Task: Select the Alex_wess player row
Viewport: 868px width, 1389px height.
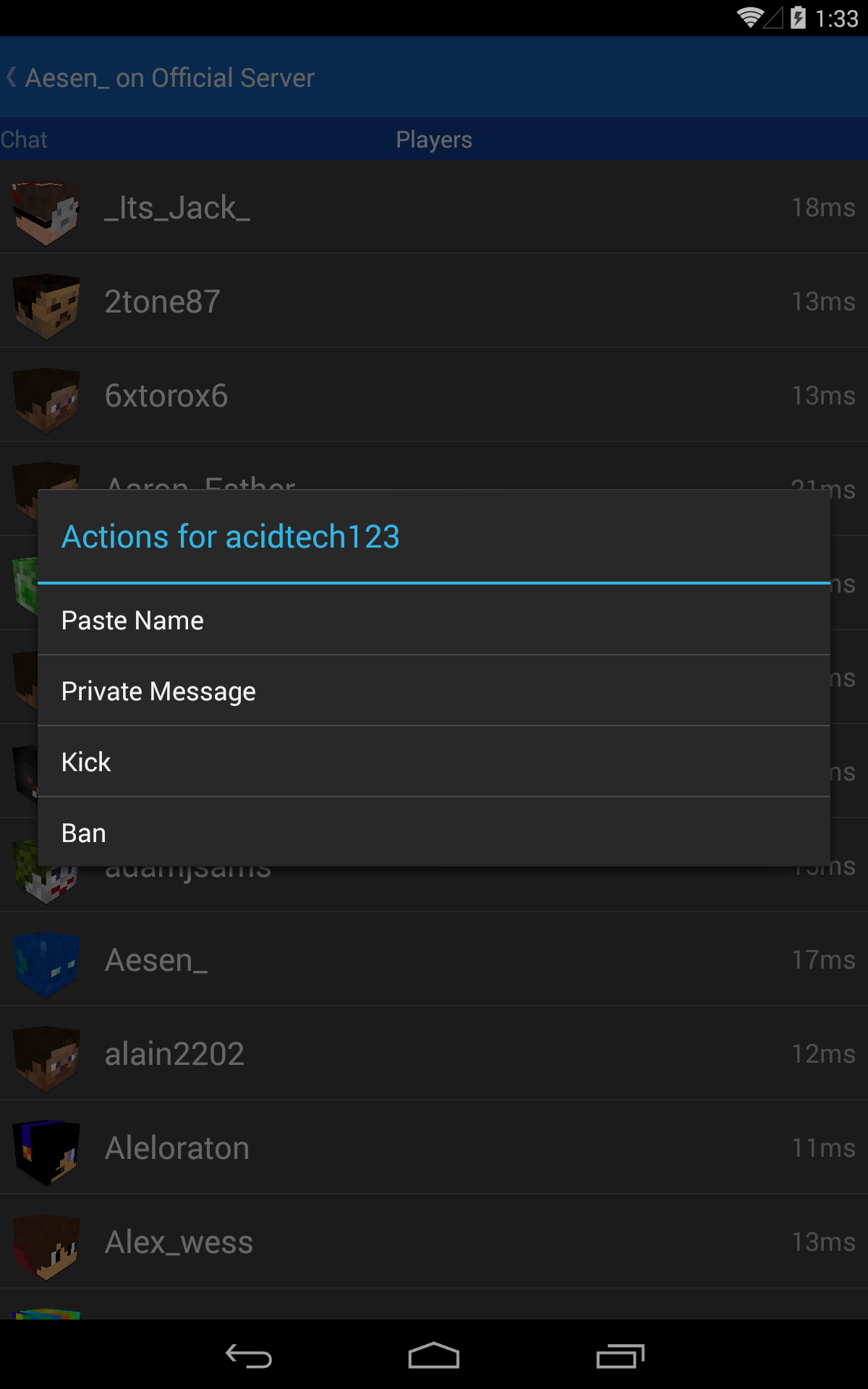Action: pos(434,1241)
